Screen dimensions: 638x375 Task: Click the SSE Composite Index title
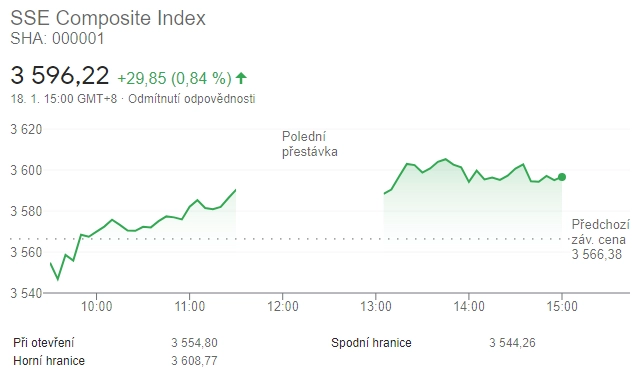(x=108, y=18)
